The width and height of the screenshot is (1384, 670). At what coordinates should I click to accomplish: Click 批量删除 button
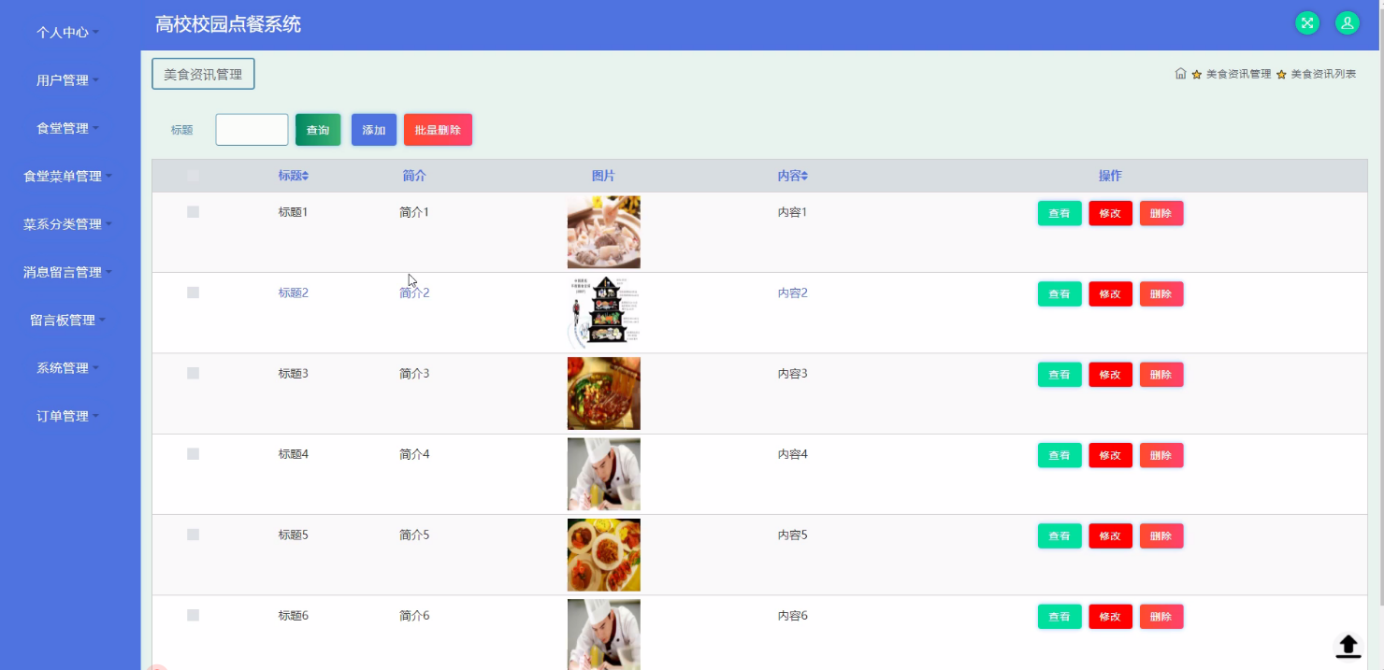tap(438, 130)
